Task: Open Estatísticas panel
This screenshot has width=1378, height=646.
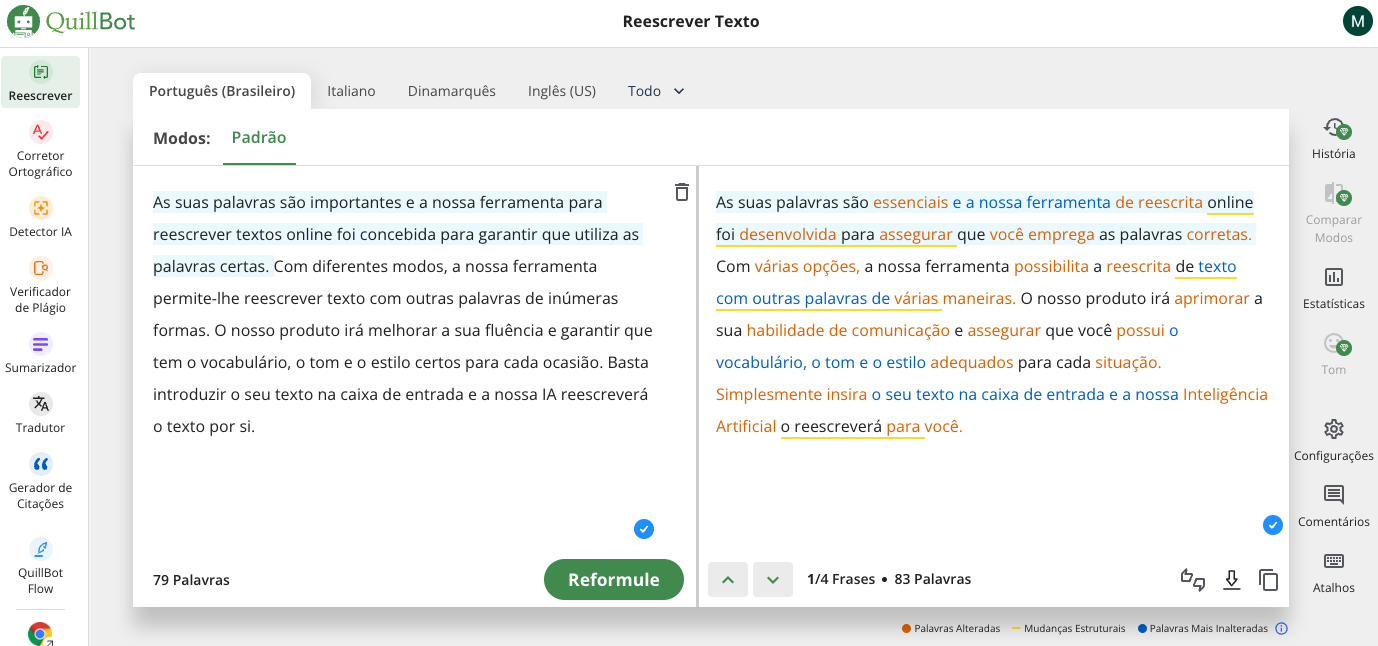Action: click(x=1333, y=288)
